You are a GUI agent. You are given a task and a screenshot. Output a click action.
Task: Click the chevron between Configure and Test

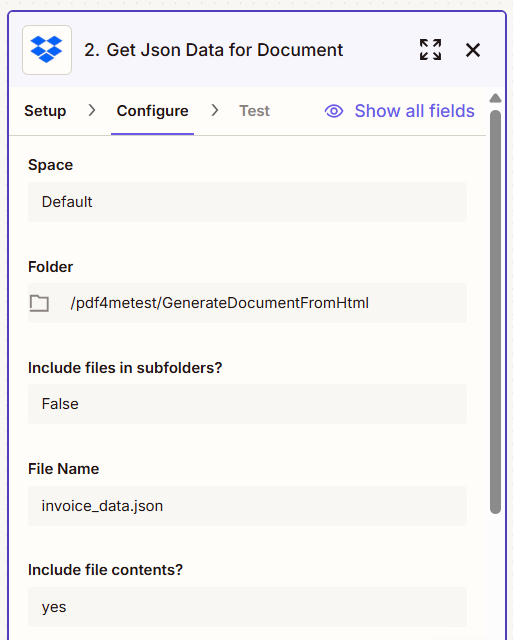(x=215, y=110)
